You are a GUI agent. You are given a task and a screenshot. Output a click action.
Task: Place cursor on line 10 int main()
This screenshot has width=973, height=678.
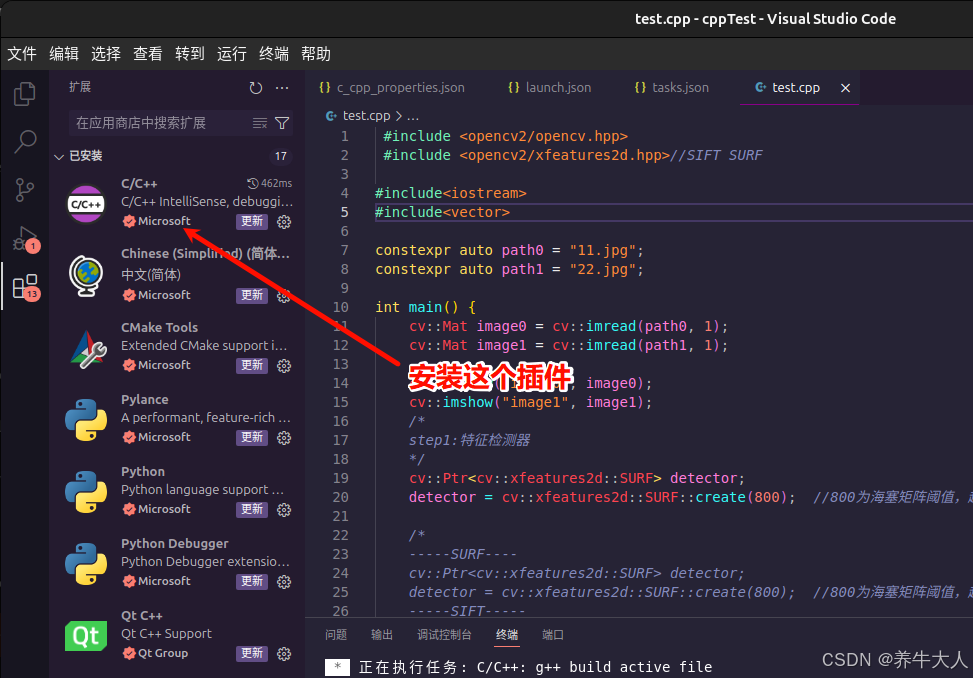(425, 307)
